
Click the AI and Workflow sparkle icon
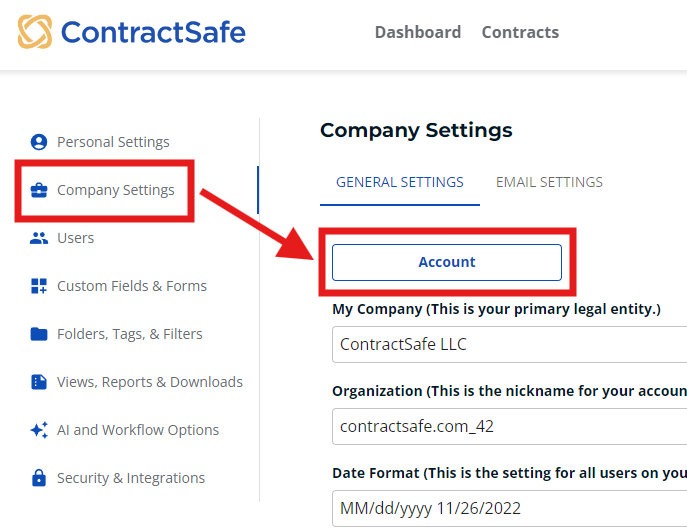pyautogui.click(x=39, y=430)
